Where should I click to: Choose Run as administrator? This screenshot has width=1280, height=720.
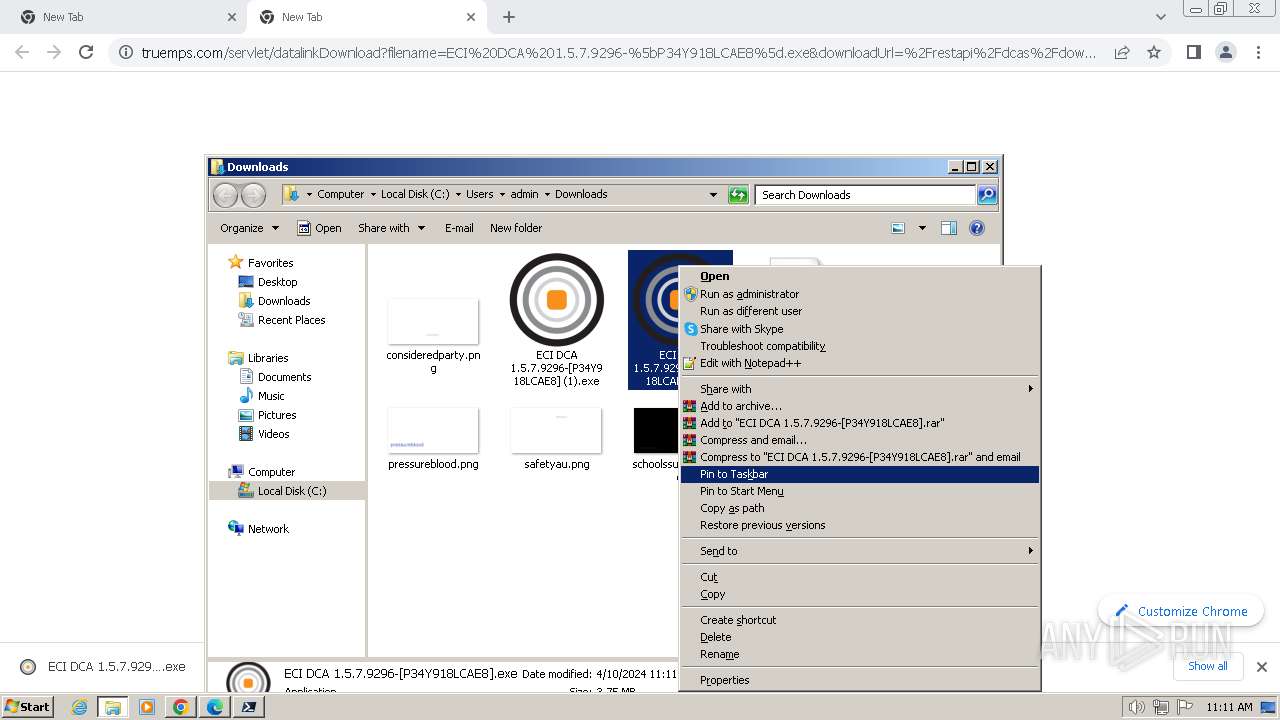860,294
